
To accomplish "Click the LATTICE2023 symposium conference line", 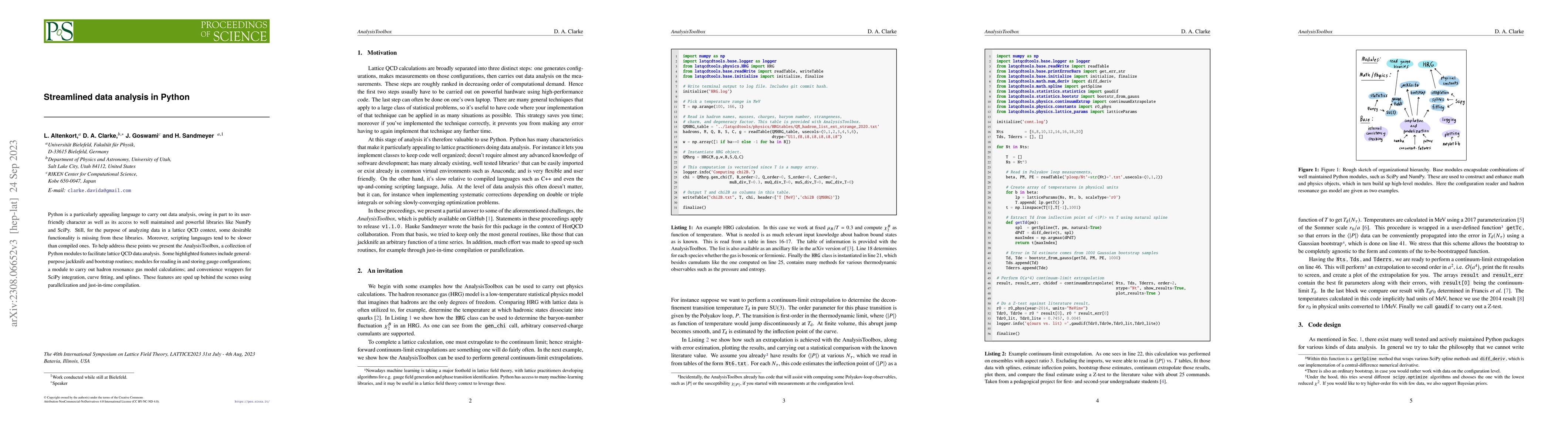I will (x=149, y=354).
